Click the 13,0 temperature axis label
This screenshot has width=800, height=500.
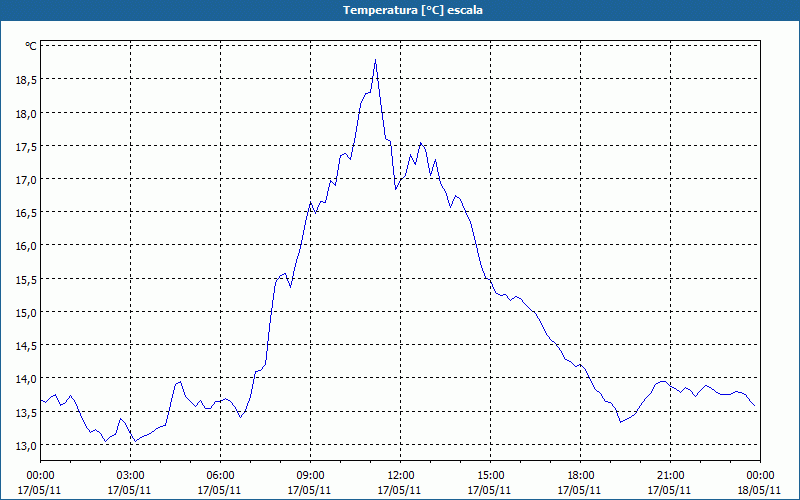[27, 446]
